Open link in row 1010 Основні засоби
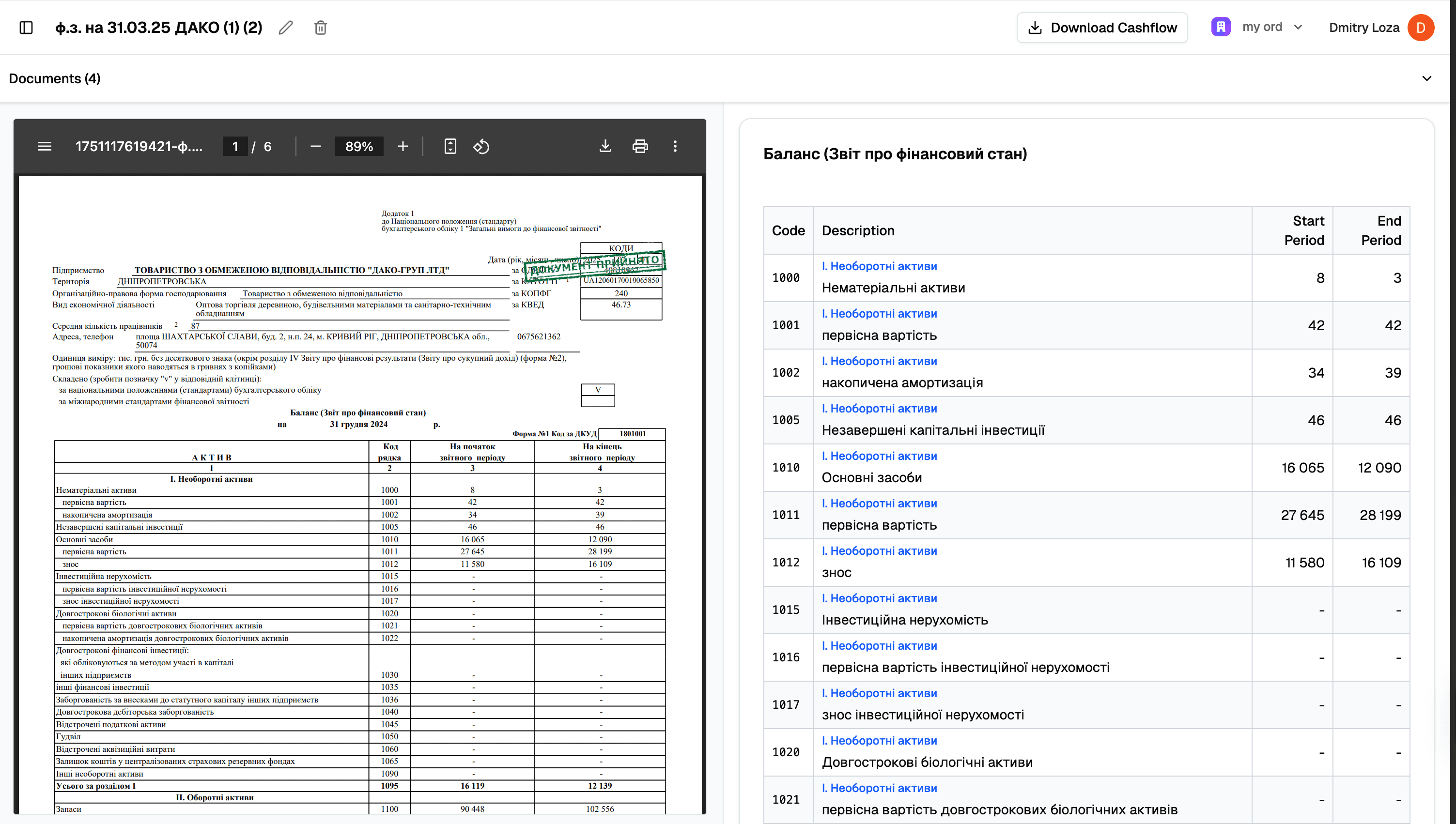The image size is (1456, 824). 879,456
